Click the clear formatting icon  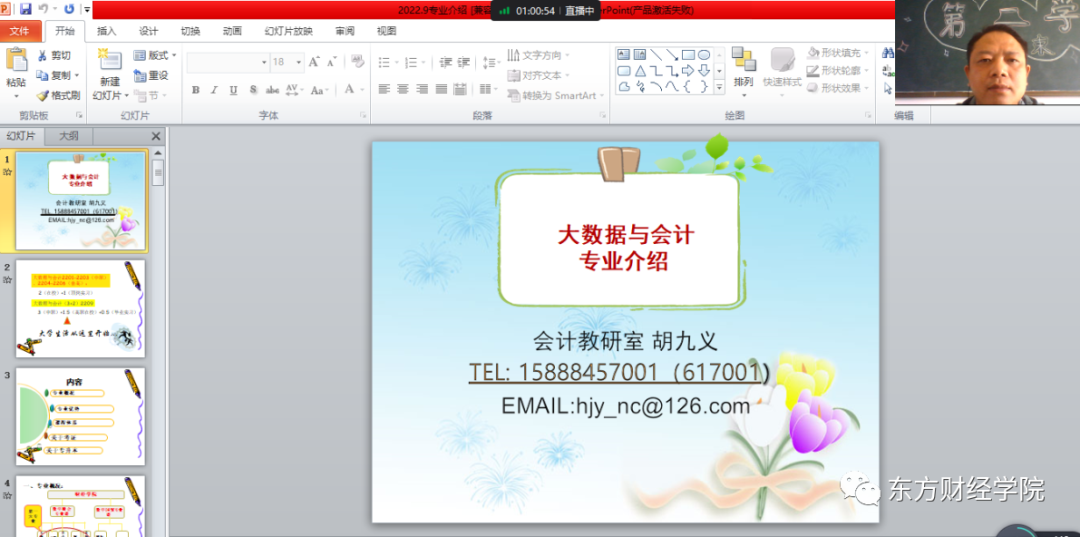tap(357, 61)
